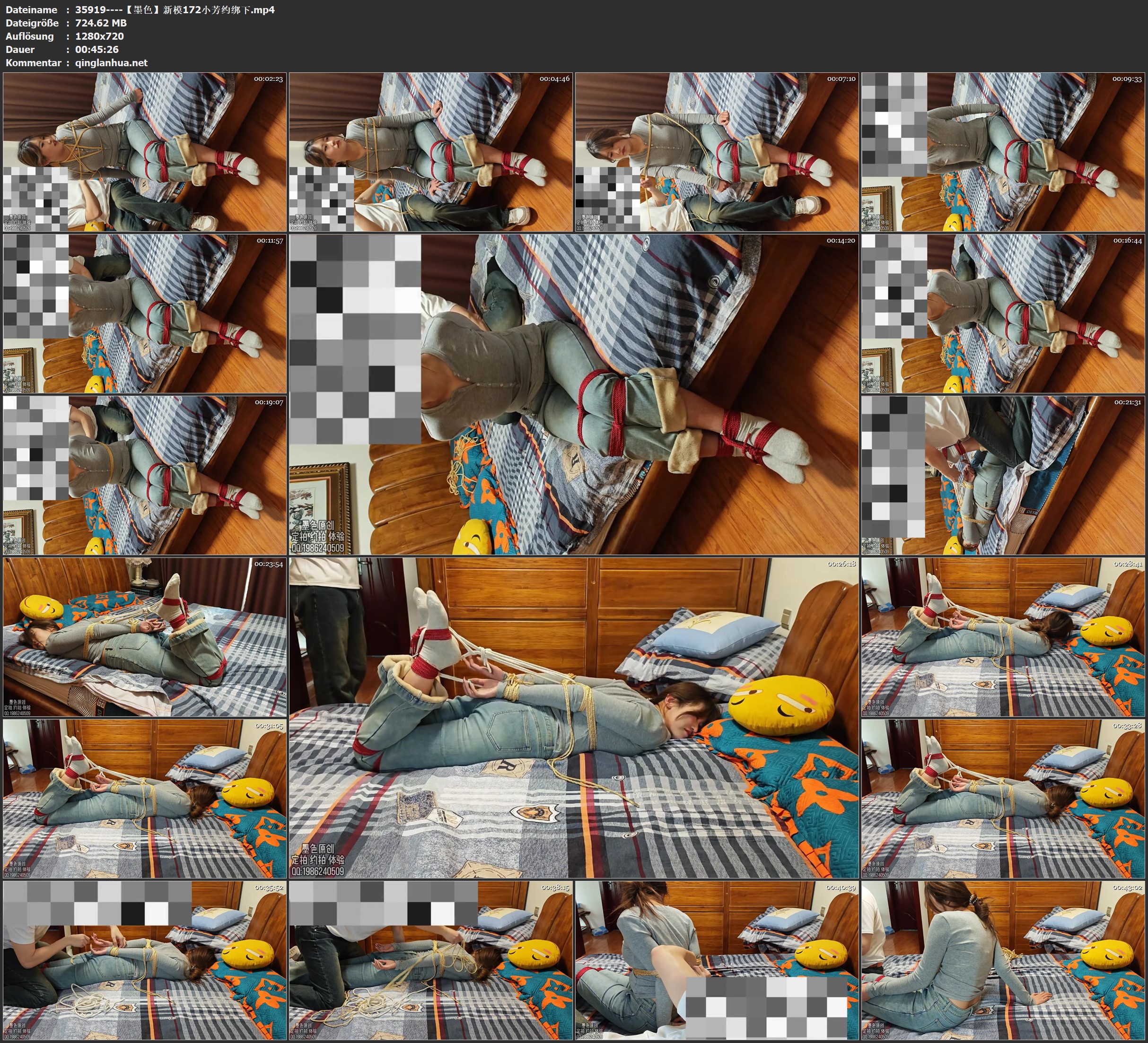Click the thumbnail timestamped 00:16:44

click(1003, 313)
